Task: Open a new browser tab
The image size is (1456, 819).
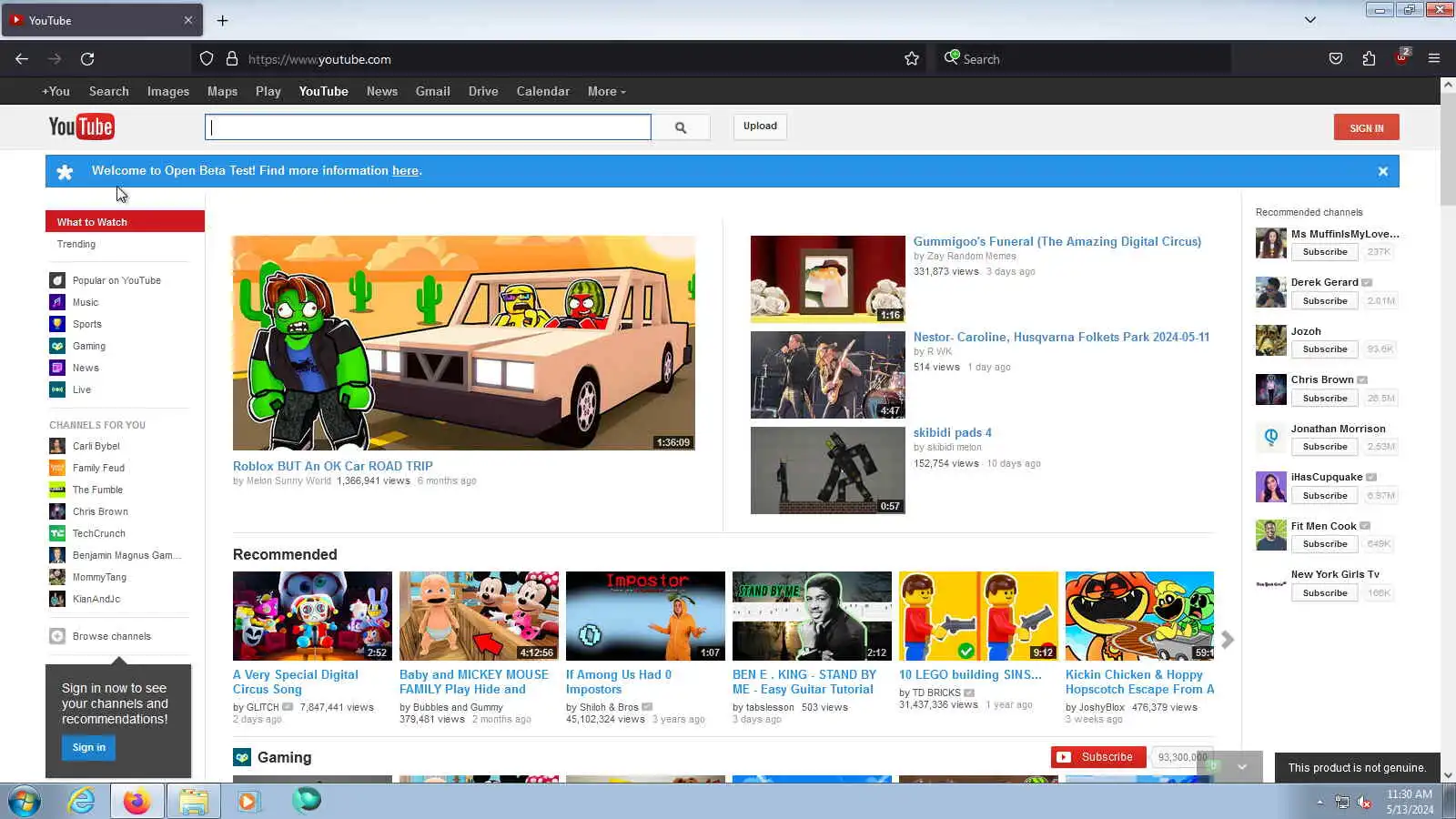Action: pyautogui.click(x=223, y=20)
